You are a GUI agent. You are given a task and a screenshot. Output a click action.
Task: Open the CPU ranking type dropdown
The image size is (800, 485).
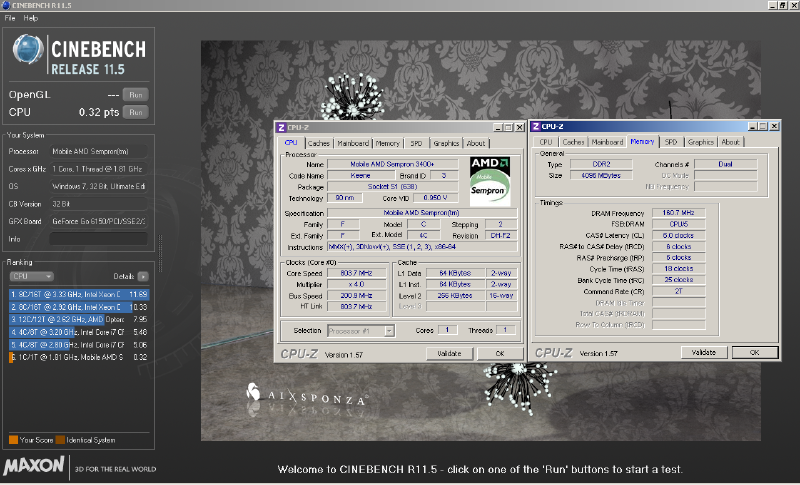point(31,276)
